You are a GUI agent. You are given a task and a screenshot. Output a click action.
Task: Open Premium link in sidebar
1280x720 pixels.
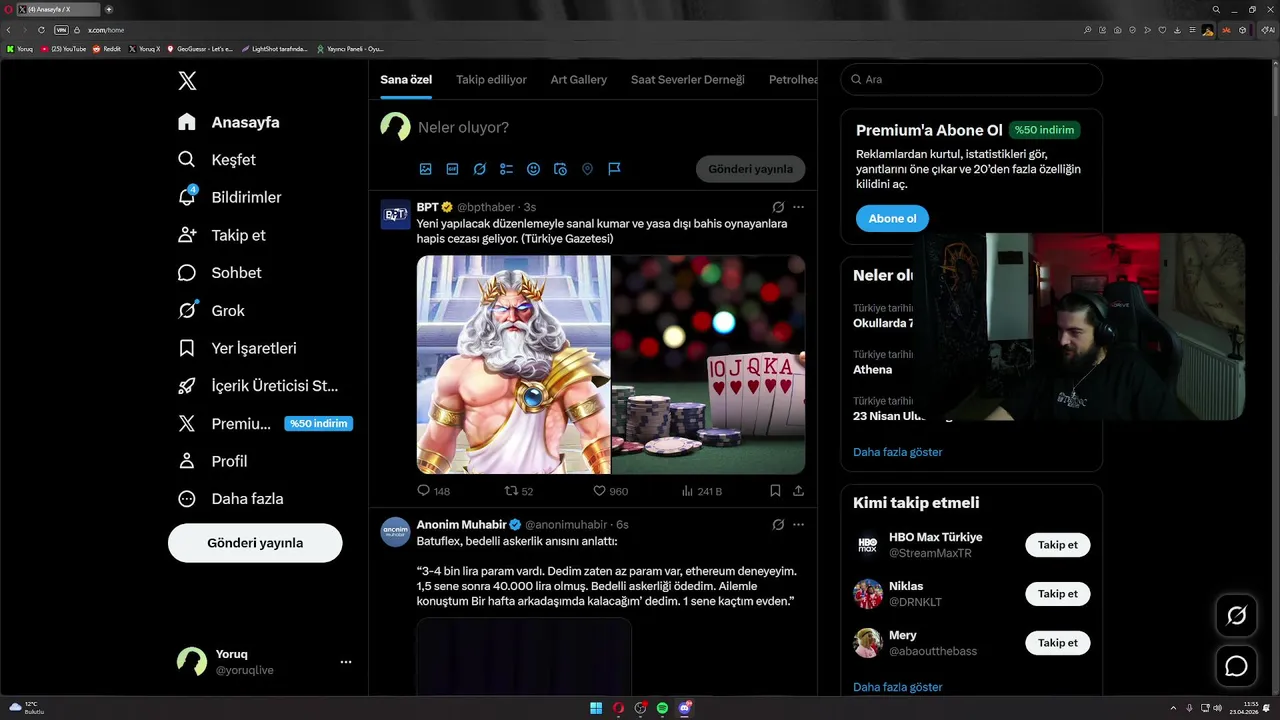click(x=264, y=424)
